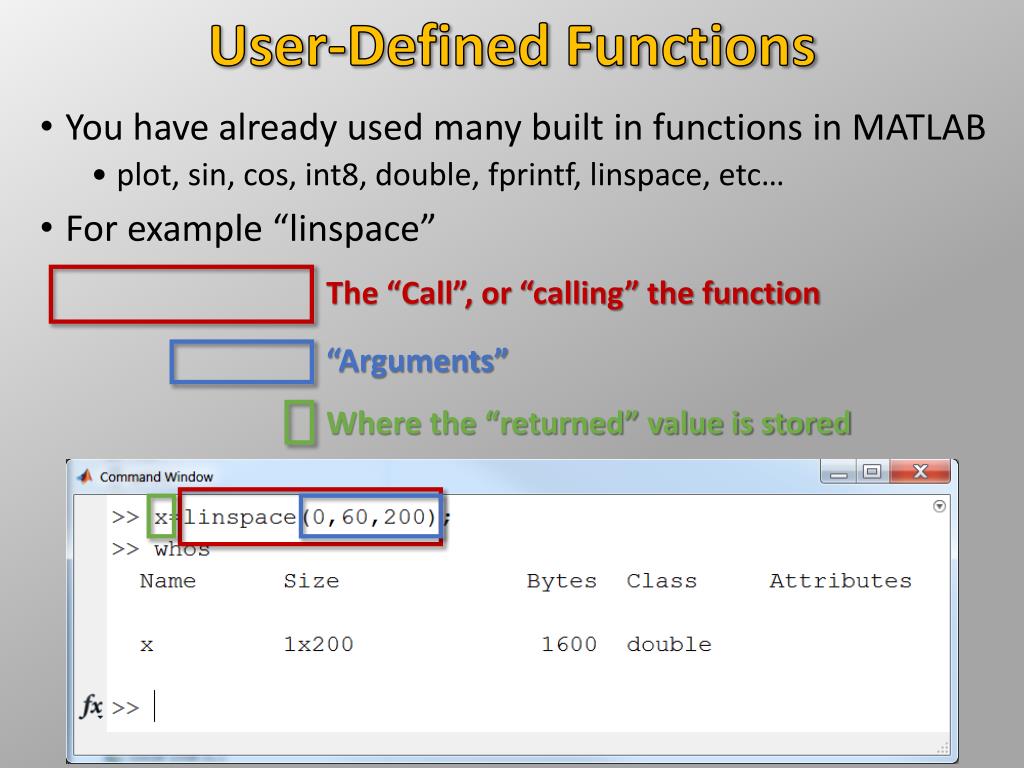
Task: Click the 'whos' command line
Action: click(x=161, y=549)
